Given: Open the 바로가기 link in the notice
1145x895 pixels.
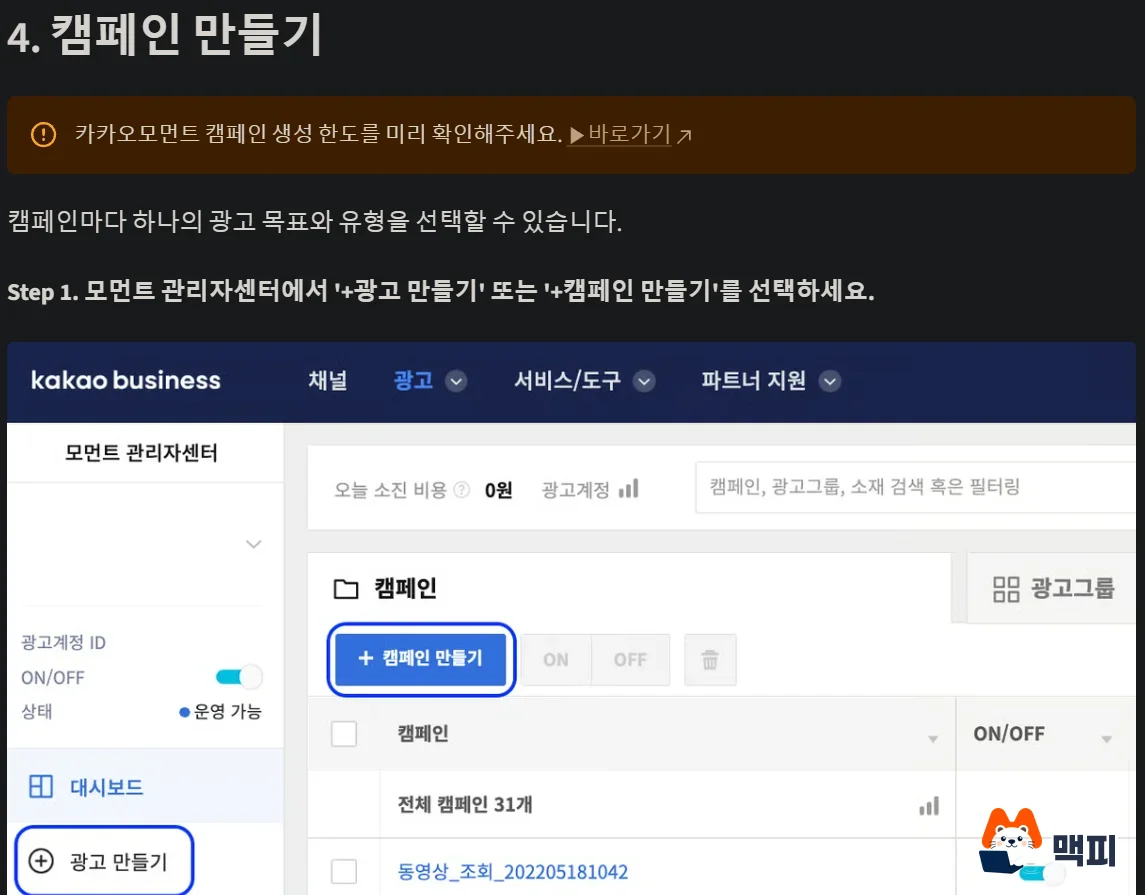Looking at the screenshot, I should (619, 134).
